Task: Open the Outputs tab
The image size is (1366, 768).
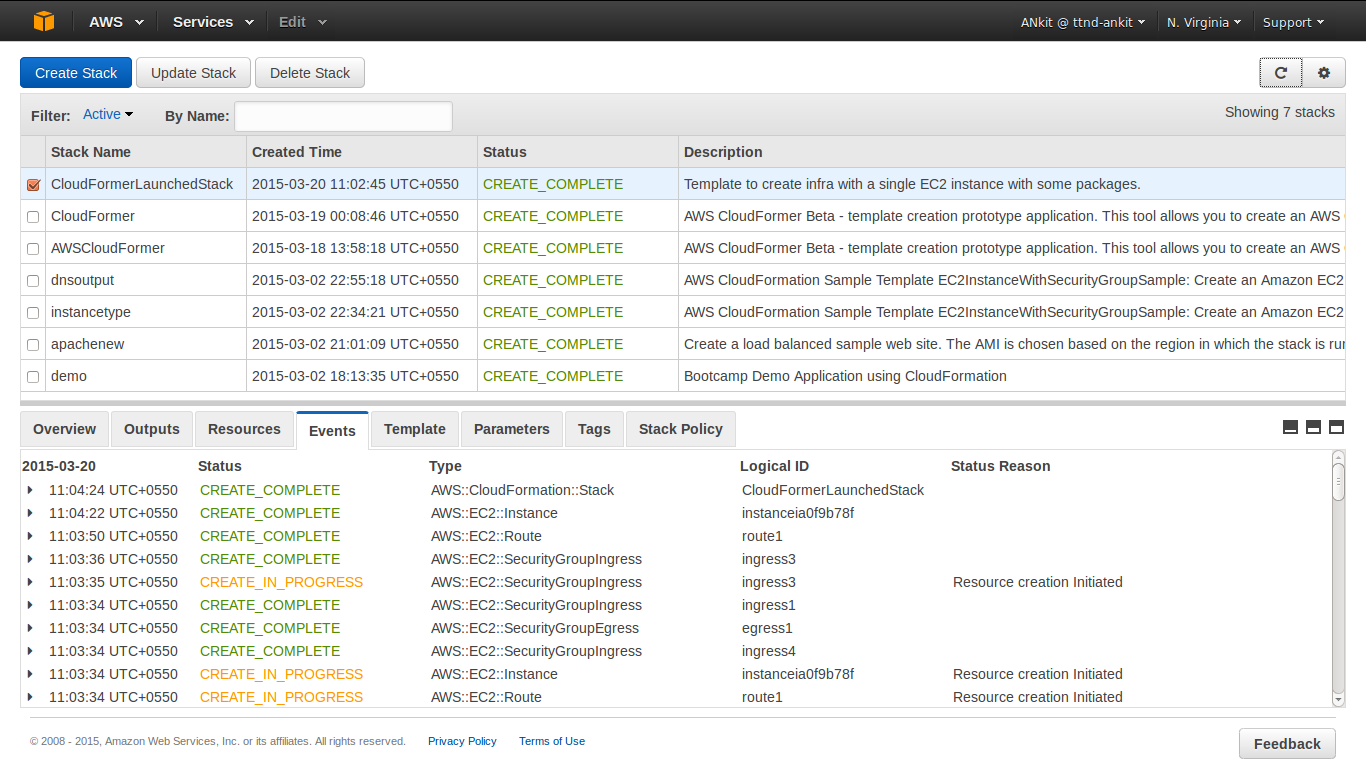Action: click(x=152, y=429)
